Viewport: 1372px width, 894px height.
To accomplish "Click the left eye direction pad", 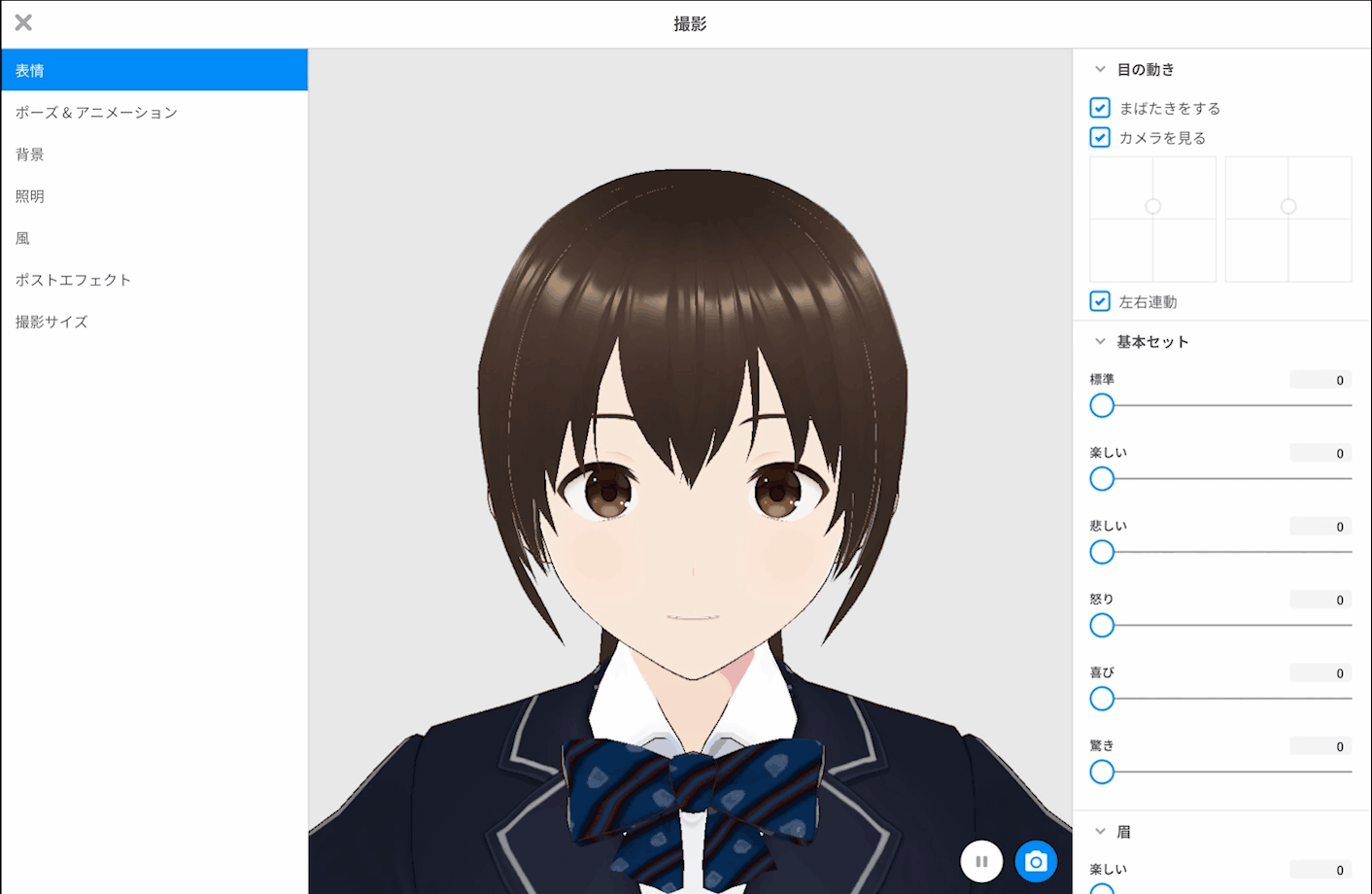I will (x=1153, y=220).
